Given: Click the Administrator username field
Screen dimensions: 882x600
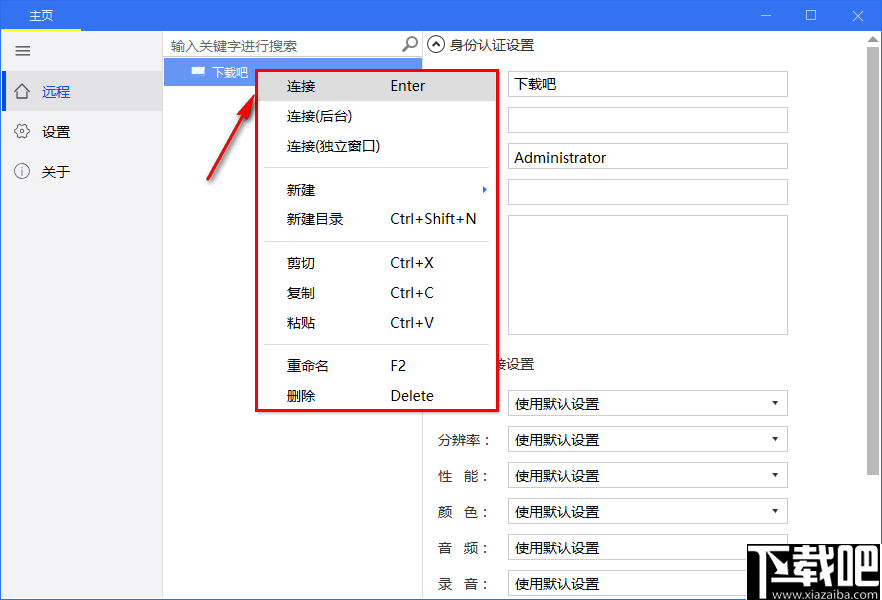Looking at the screenshot, I should click(647, 157).
